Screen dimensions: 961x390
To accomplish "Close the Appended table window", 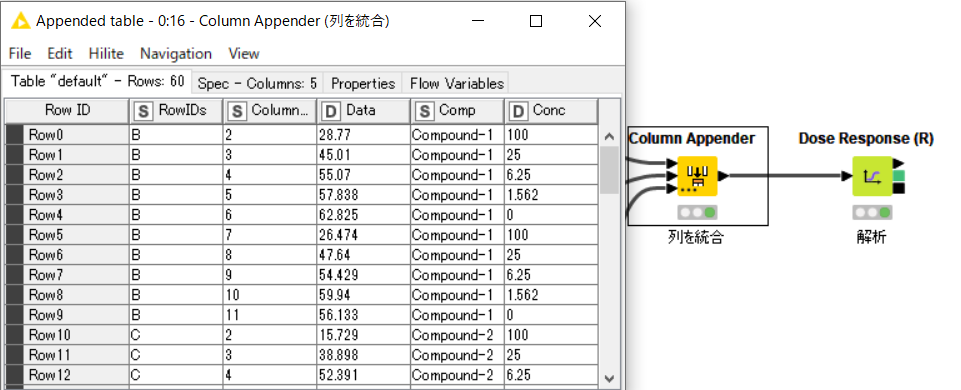I will 594,21.
